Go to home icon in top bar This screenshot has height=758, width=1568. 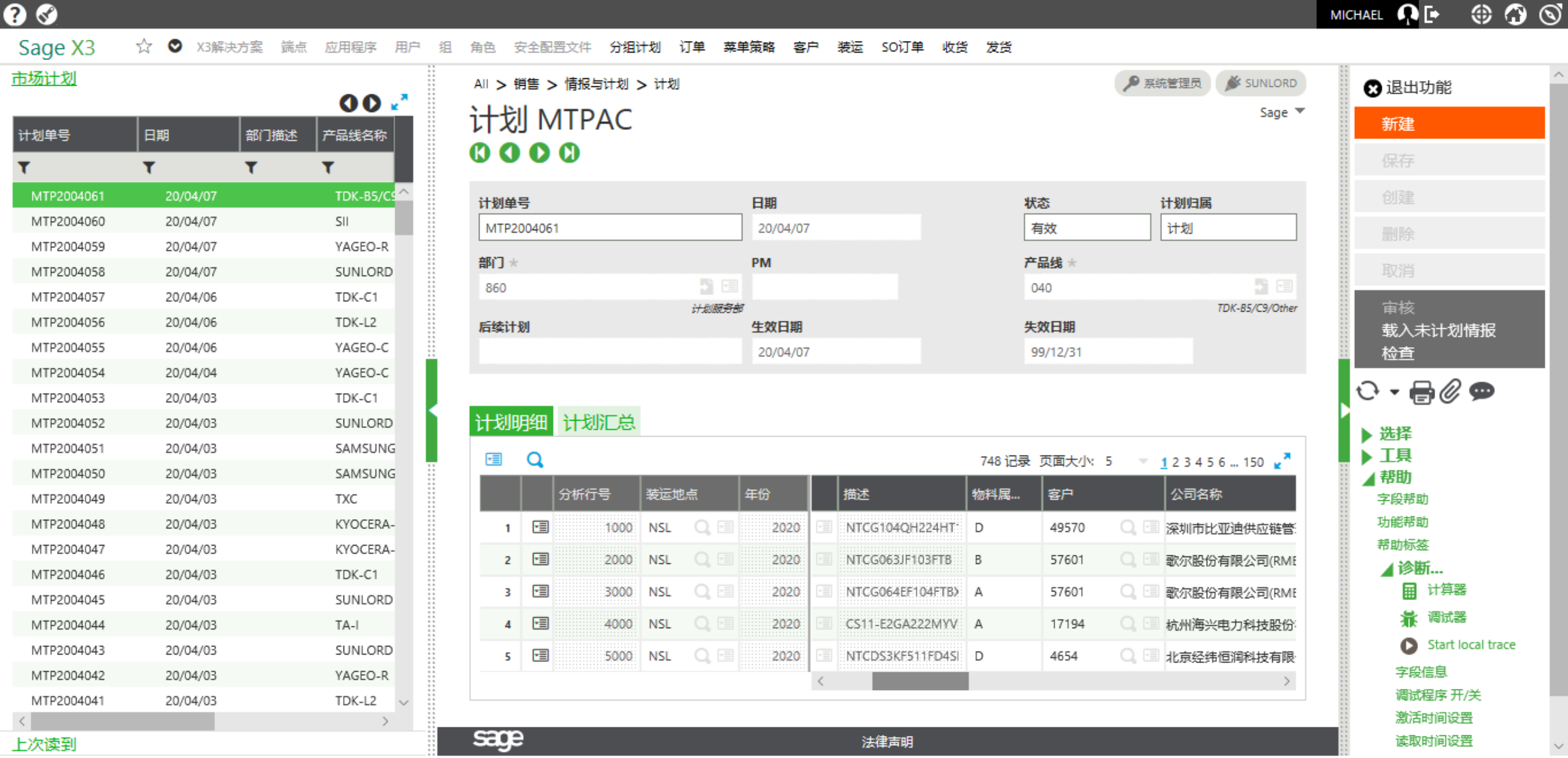(1515, 14)
